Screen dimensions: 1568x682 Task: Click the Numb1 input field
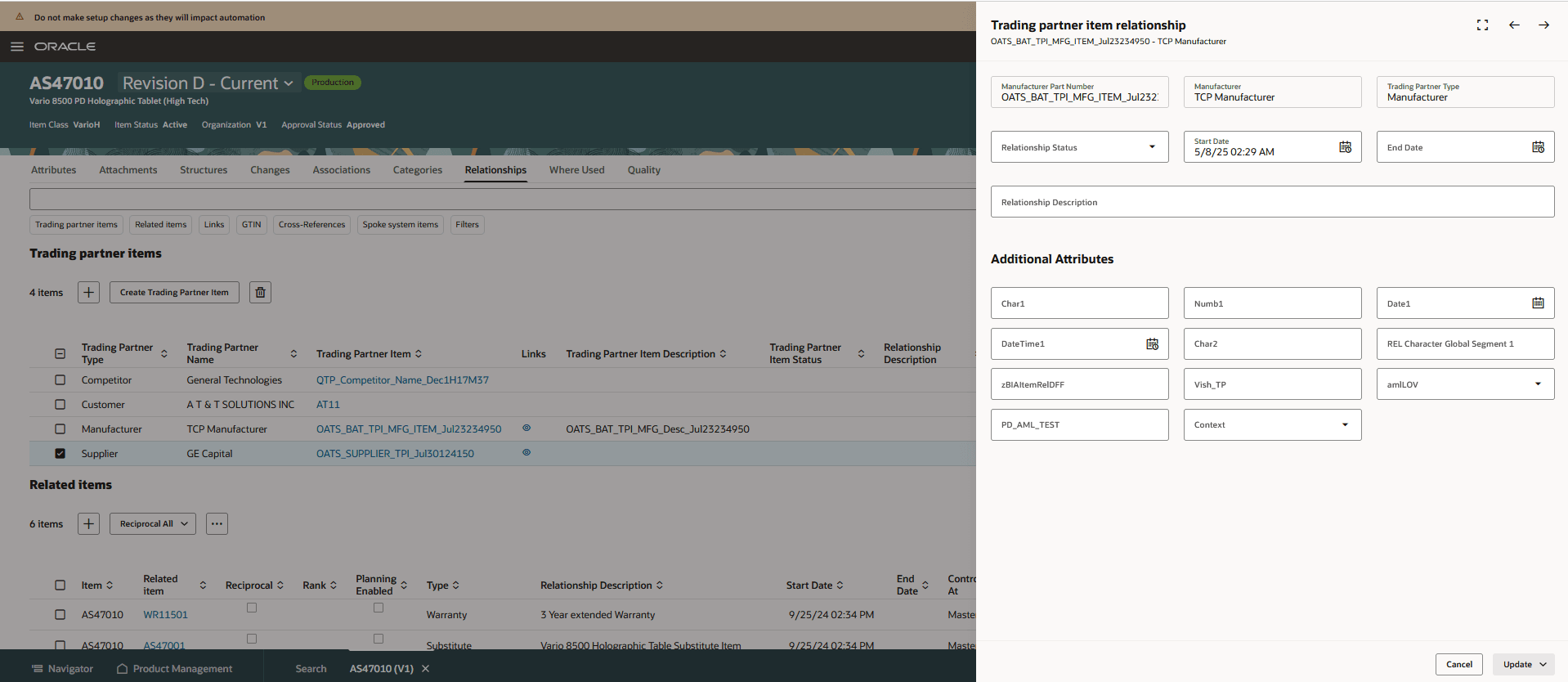pos(1272,303)
